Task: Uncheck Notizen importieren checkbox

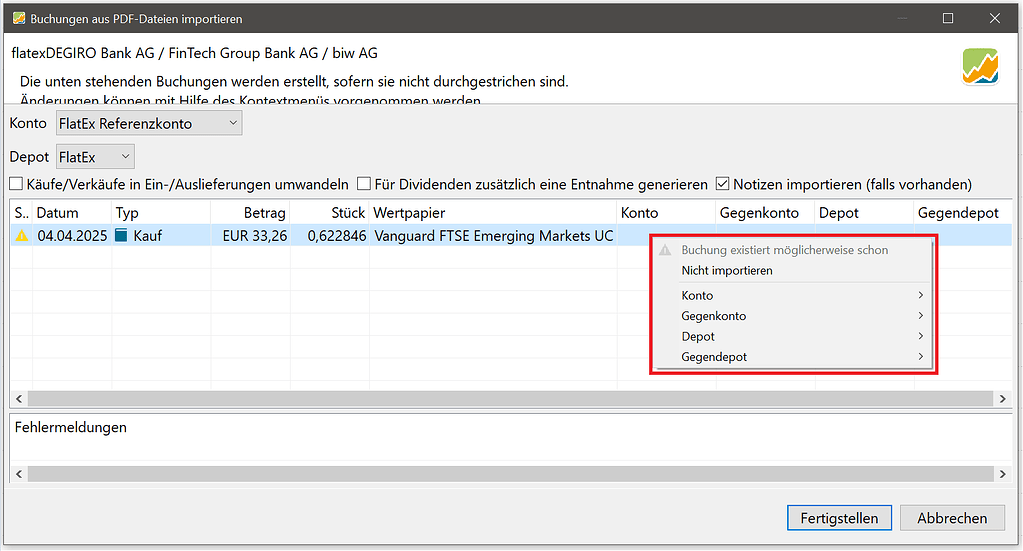Action: pos(722,185)
